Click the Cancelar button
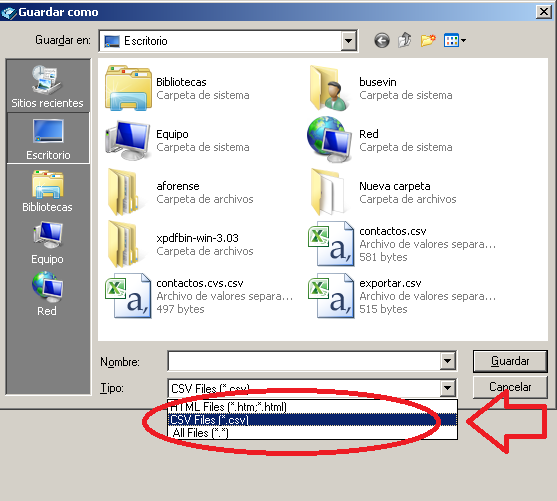The width and height of the screenshot is (557, 501). click(x=510, y=387)
